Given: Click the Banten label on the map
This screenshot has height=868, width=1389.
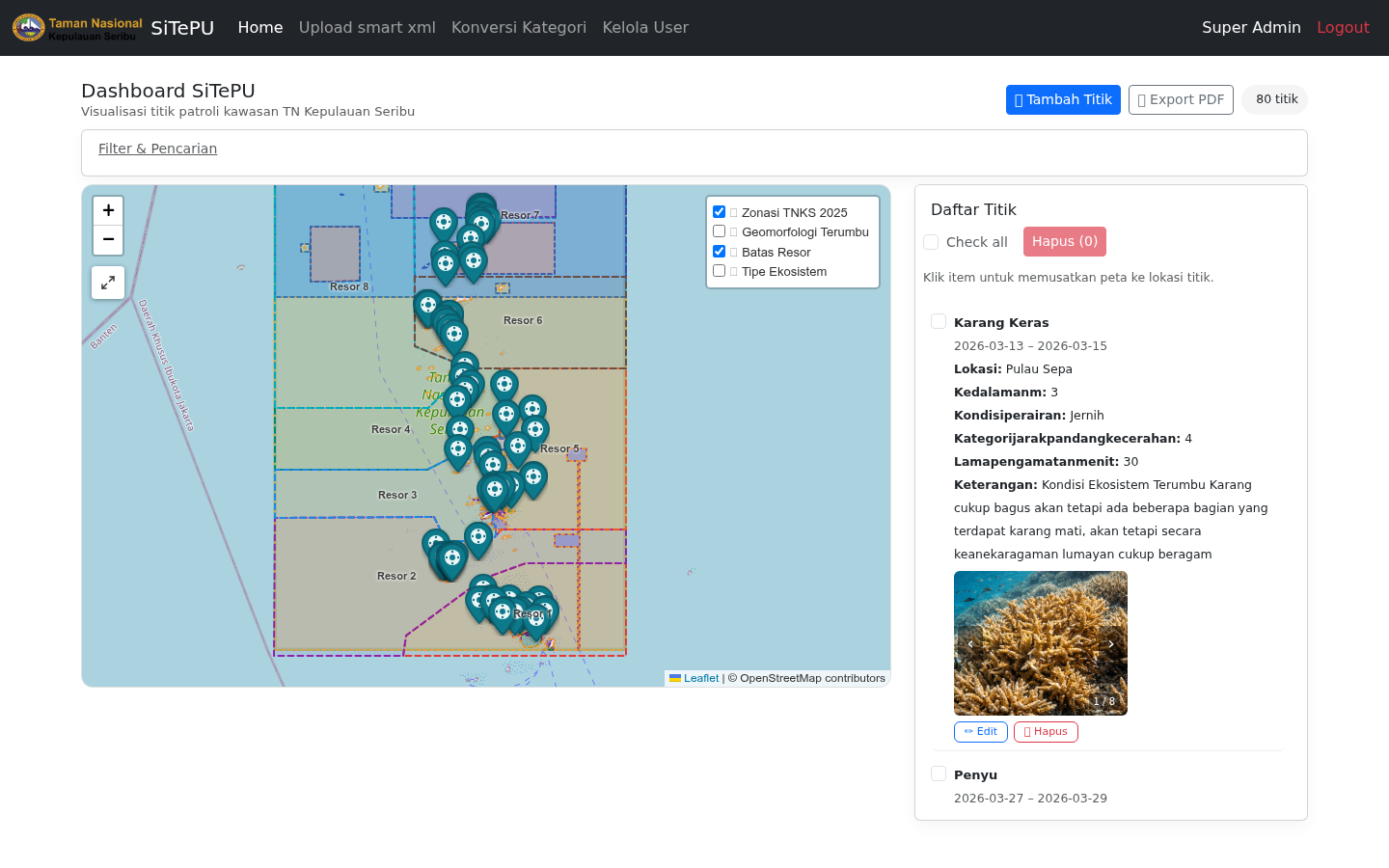Looking at the screenshot, I should 103,336.
